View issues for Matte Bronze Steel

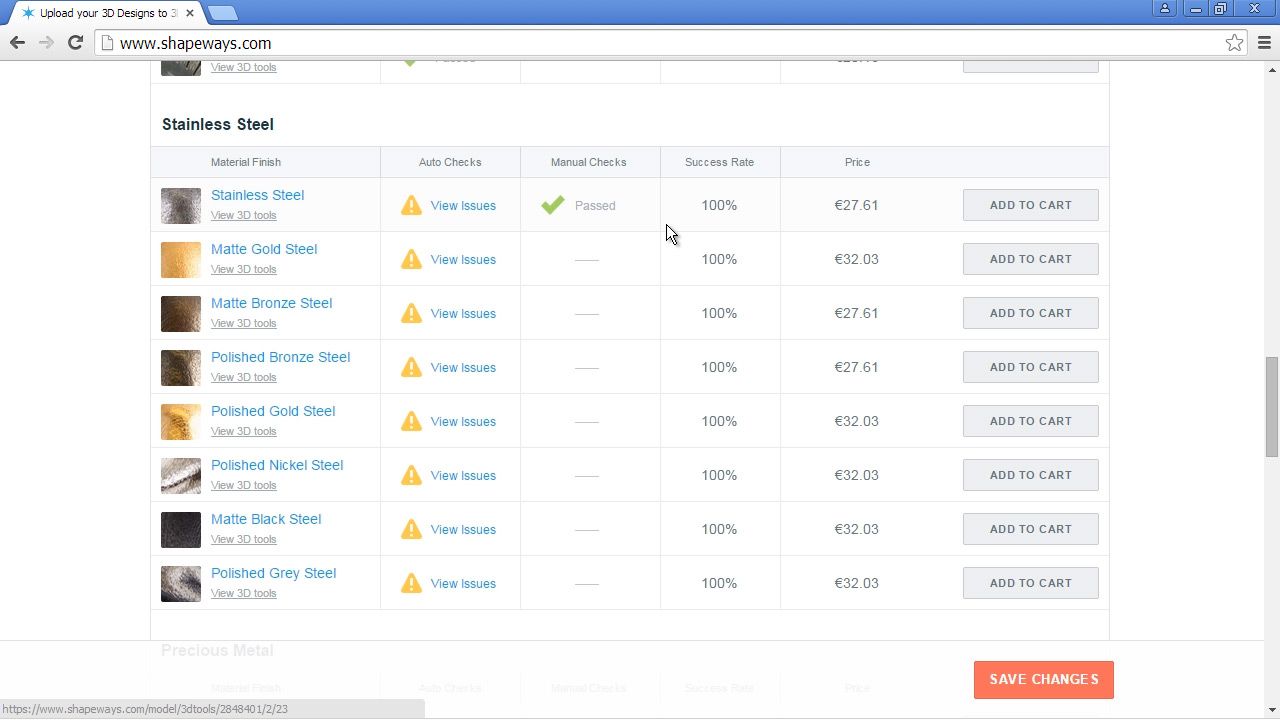point(463,313)
